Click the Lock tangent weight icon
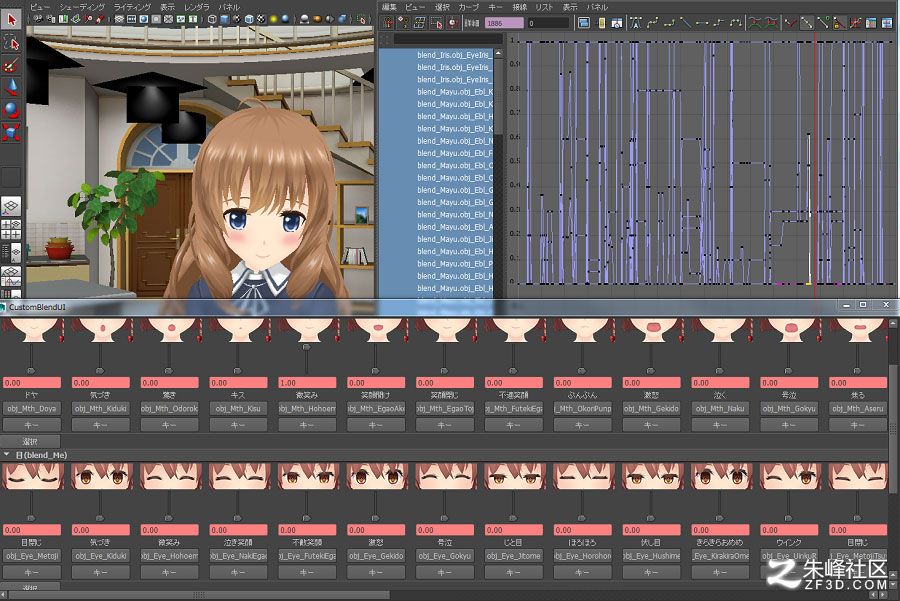The height and width of the screenshot is (601, 900). click(x=840, y=23)
